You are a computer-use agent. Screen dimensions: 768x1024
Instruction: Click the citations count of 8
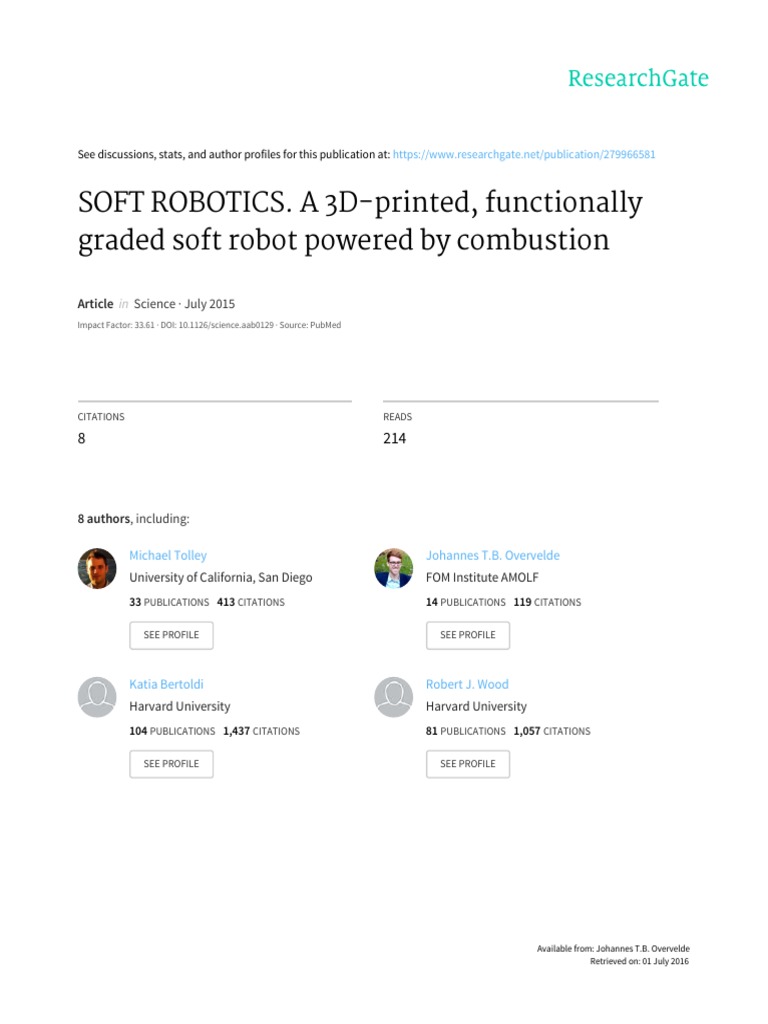[82, 438]
